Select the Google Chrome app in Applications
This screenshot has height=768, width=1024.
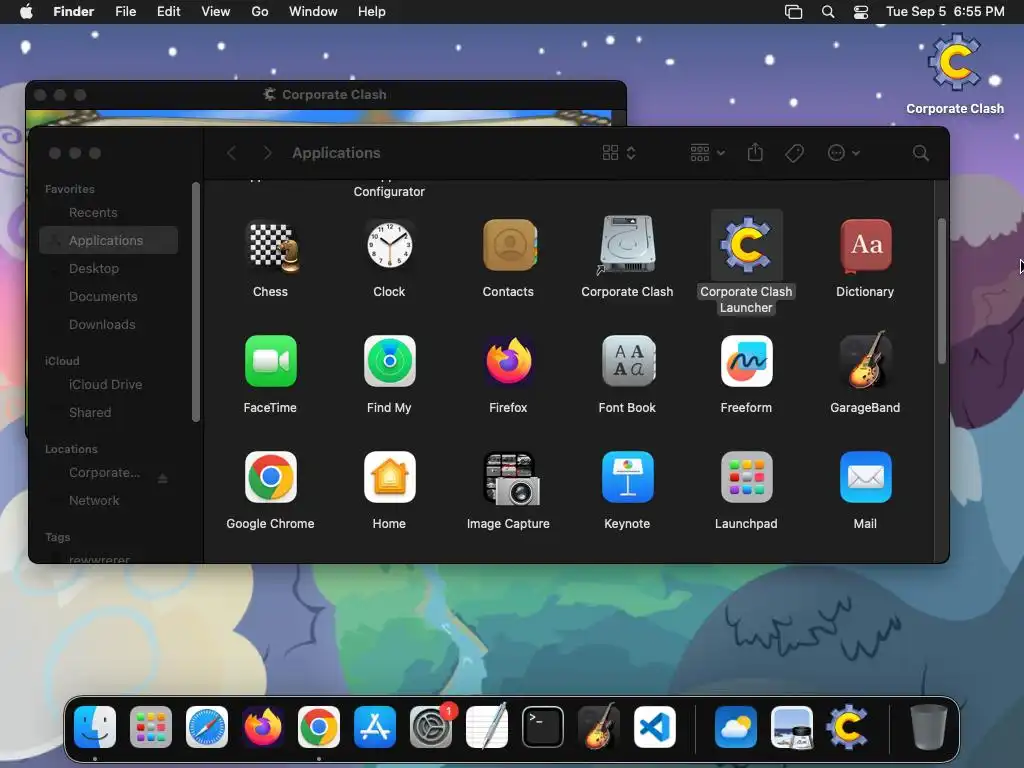click(270, 477)
